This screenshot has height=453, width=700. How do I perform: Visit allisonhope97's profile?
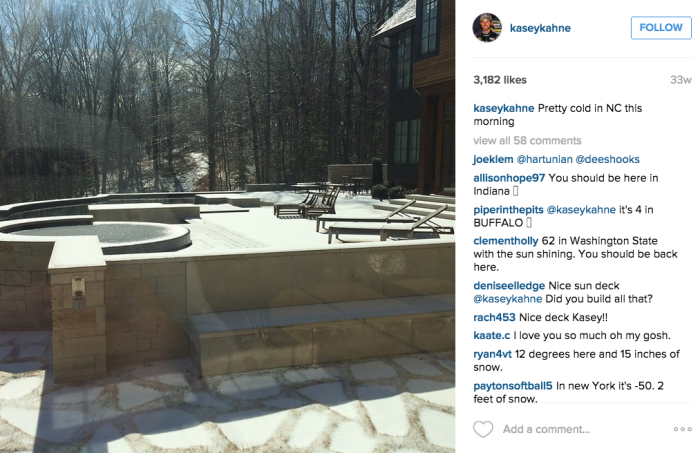coord(509,178)
